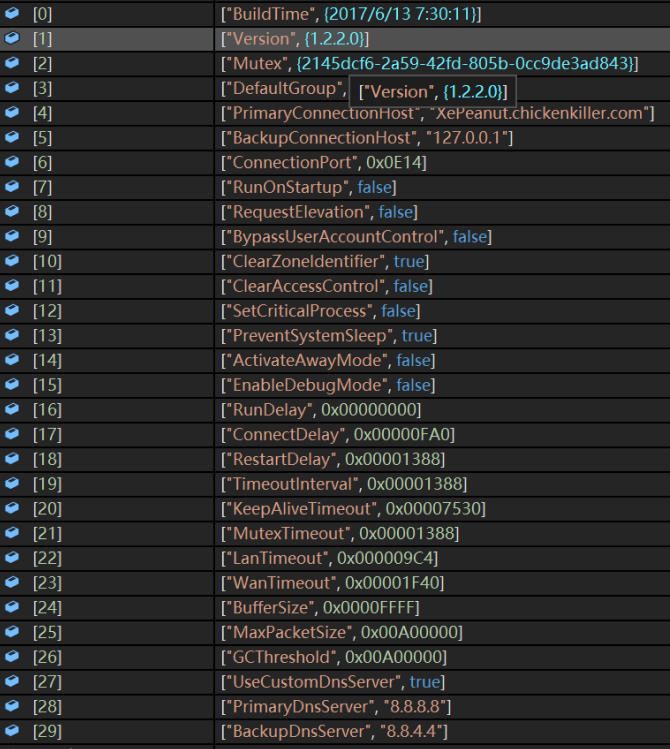Select the Mutex GUID value
The image size is (670, 749).
429,64
